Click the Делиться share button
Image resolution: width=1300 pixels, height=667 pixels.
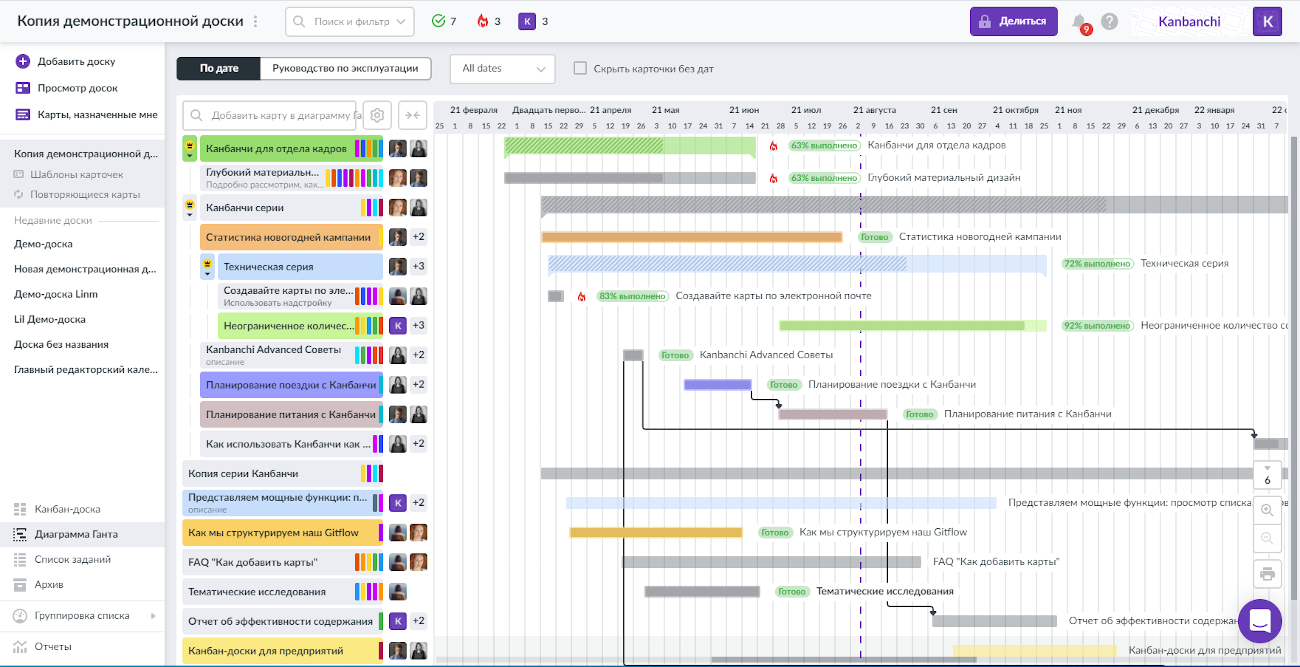click(x=1014, y=21)
